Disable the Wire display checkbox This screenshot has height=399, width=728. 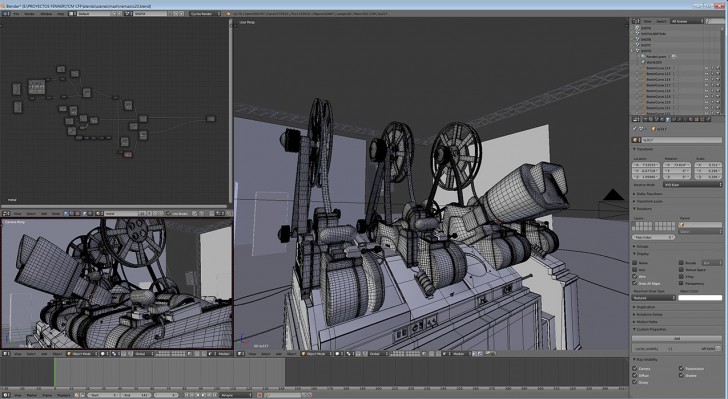tap(635, 276)
